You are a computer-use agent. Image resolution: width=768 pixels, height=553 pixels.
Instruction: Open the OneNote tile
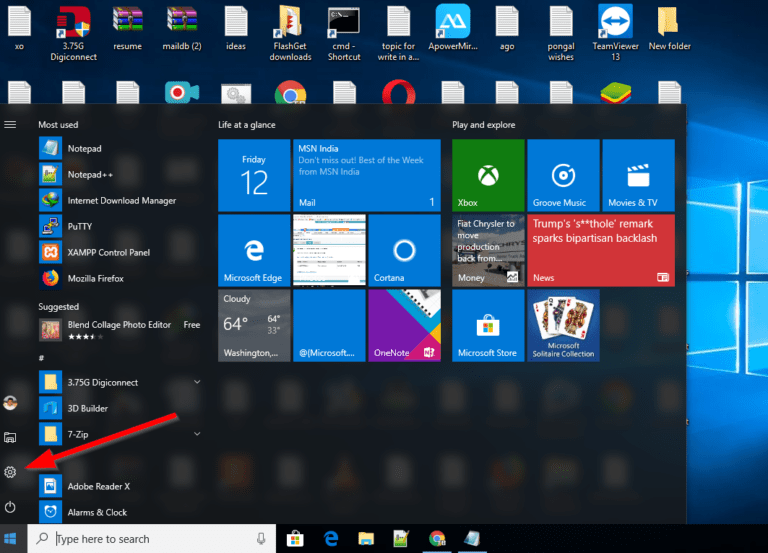tap(404, 325)
